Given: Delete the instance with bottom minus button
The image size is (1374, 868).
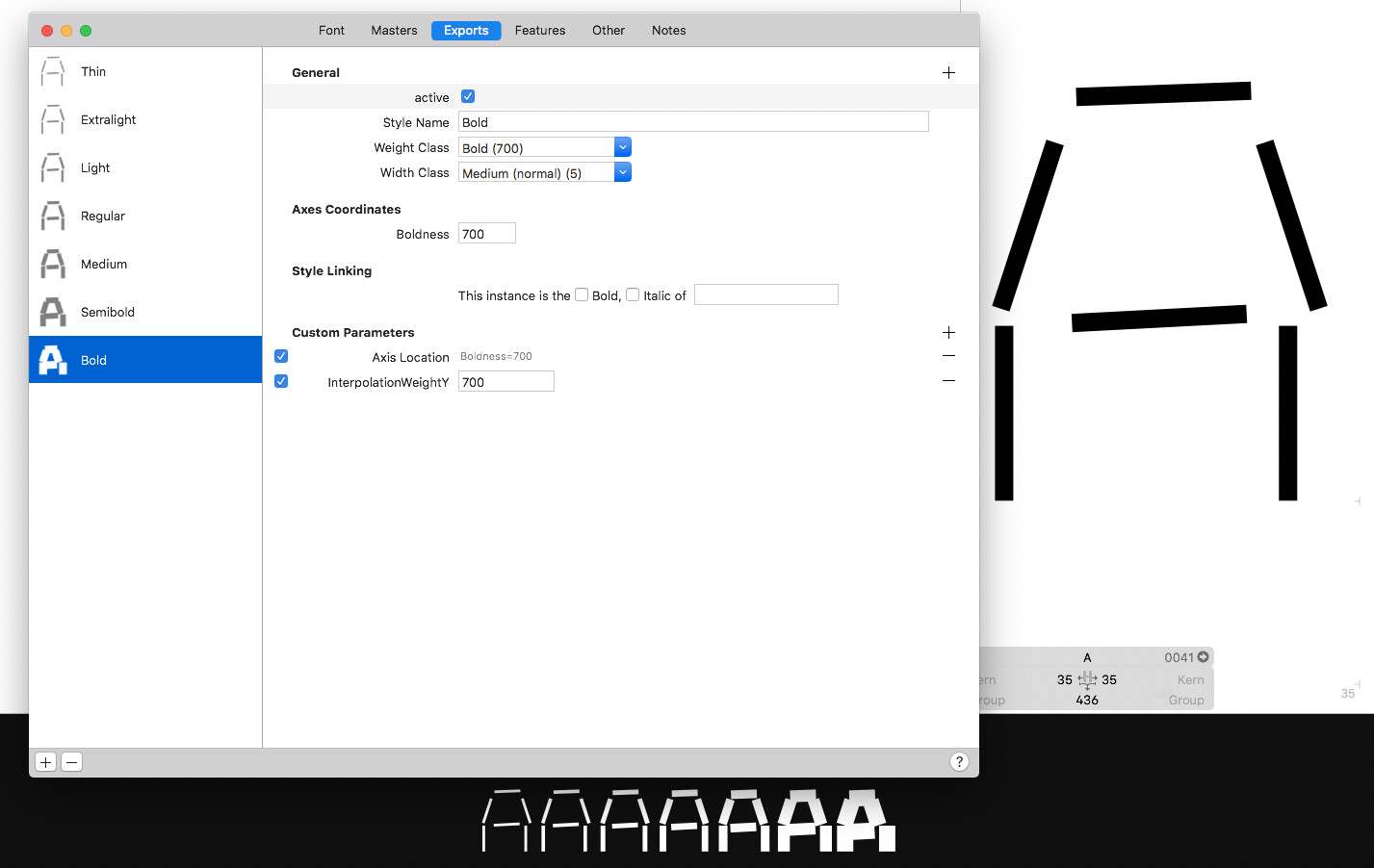Looking at the screenshot, I should click(71, 762).
